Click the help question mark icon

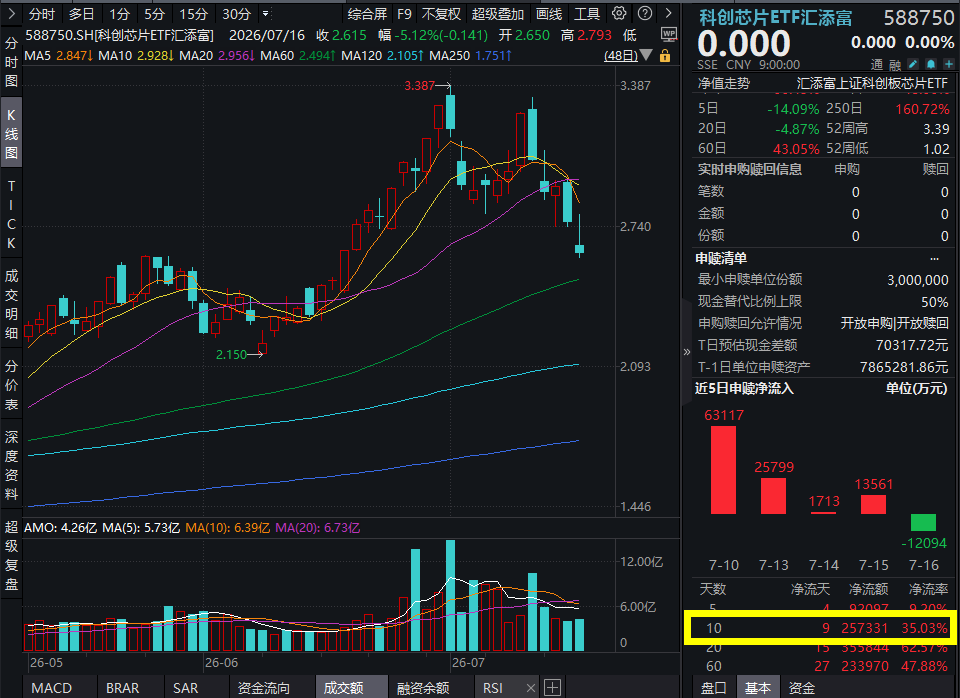click(644, 13)
